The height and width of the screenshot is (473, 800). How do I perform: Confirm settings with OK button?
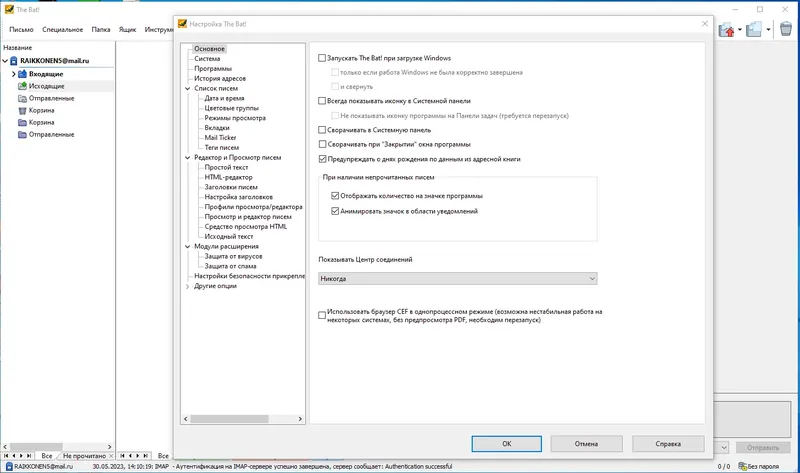pyautogui.click(x=507, y=444)
